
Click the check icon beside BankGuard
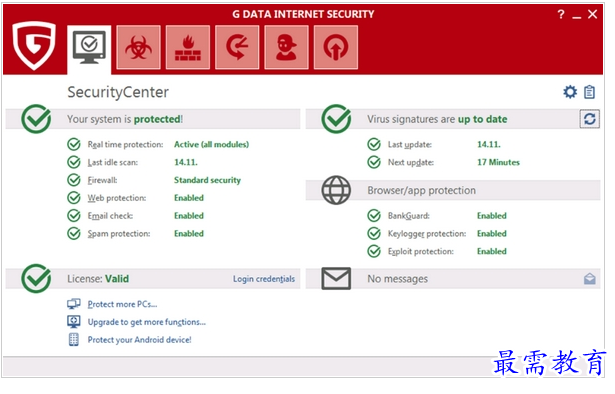click(374, 216)
